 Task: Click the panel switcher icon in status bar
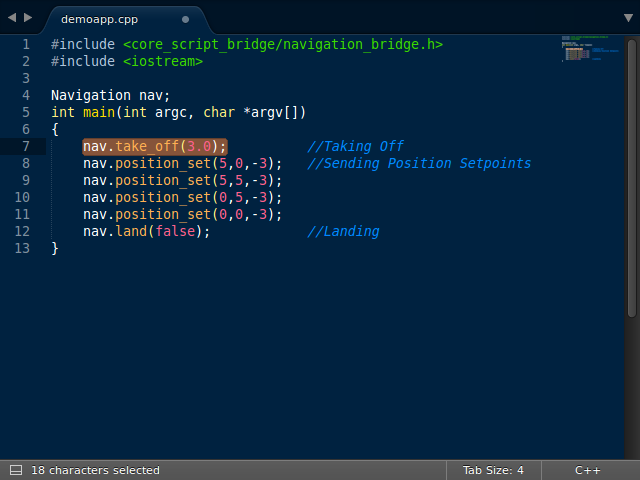click(15, 470)
